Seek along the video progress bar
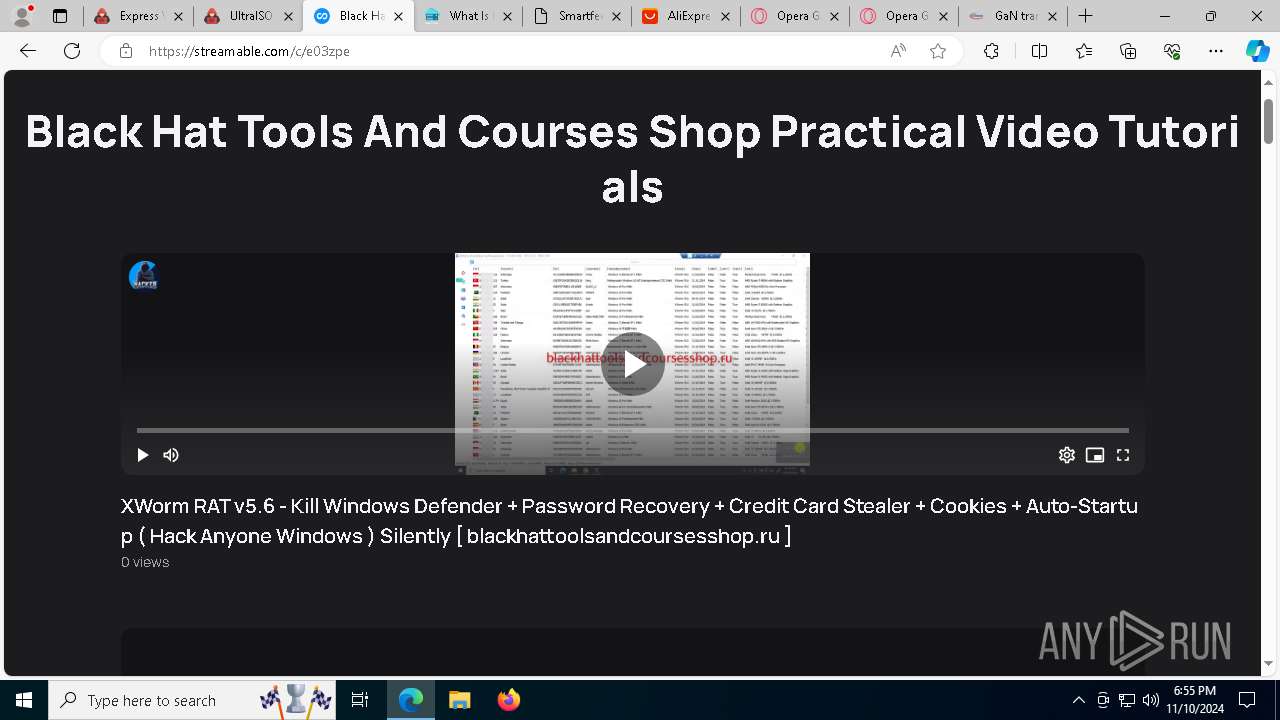The image size is (1280, 720). (x=633, y=430)
